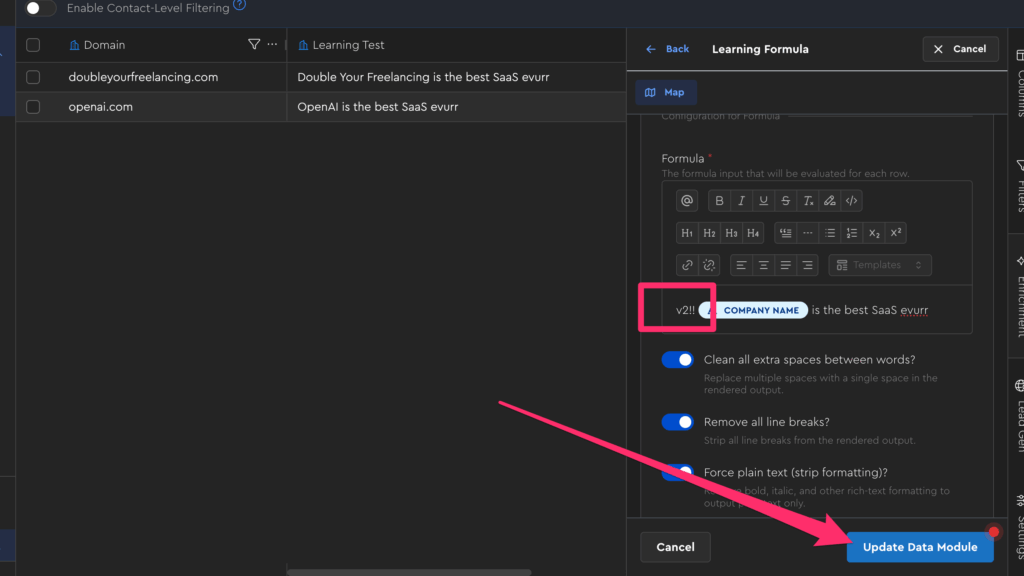Go Back from Learning Formula panel

[x=668, y=49]
